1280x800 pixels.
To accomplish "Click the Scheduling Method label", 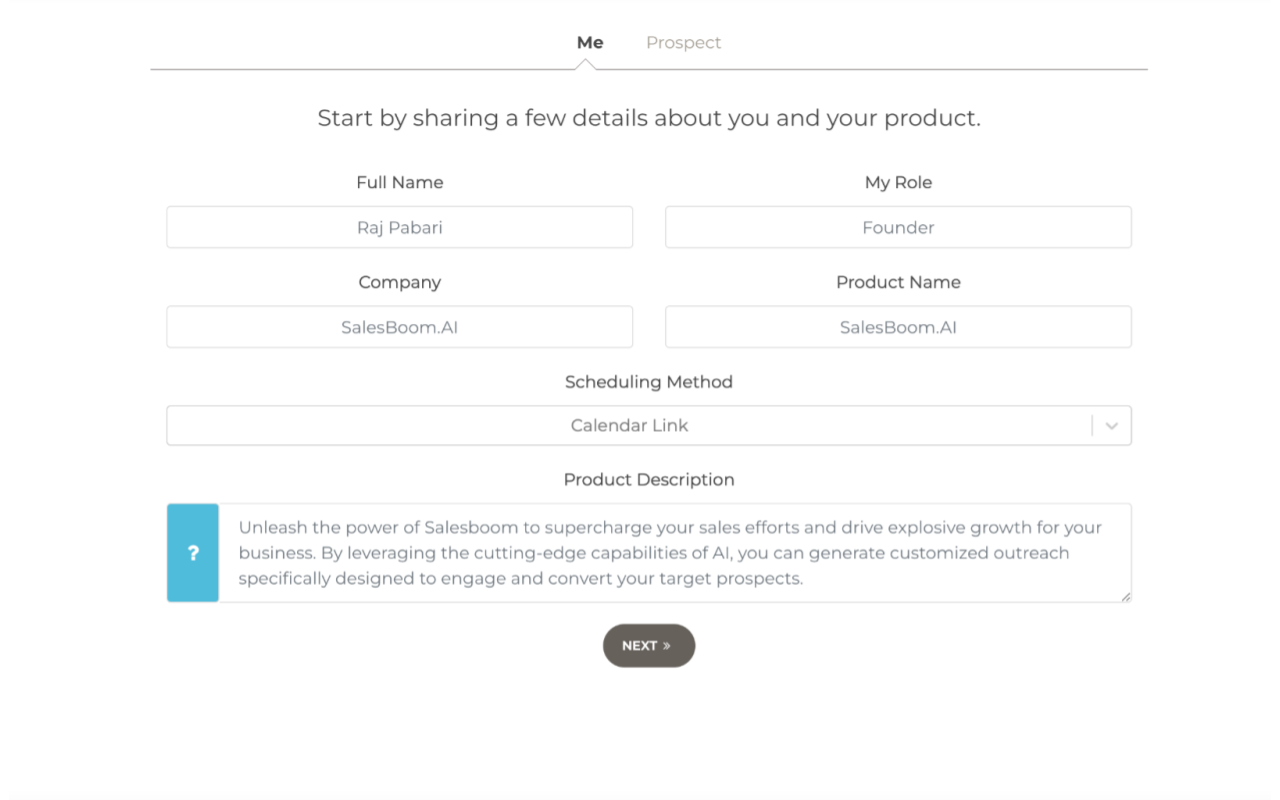I will click(x=648, y=382).
